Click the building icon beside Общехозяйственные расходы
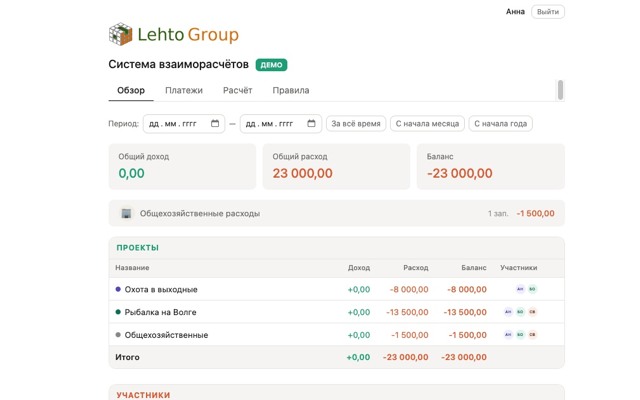640x400 pixels. (x=127, y=213)
